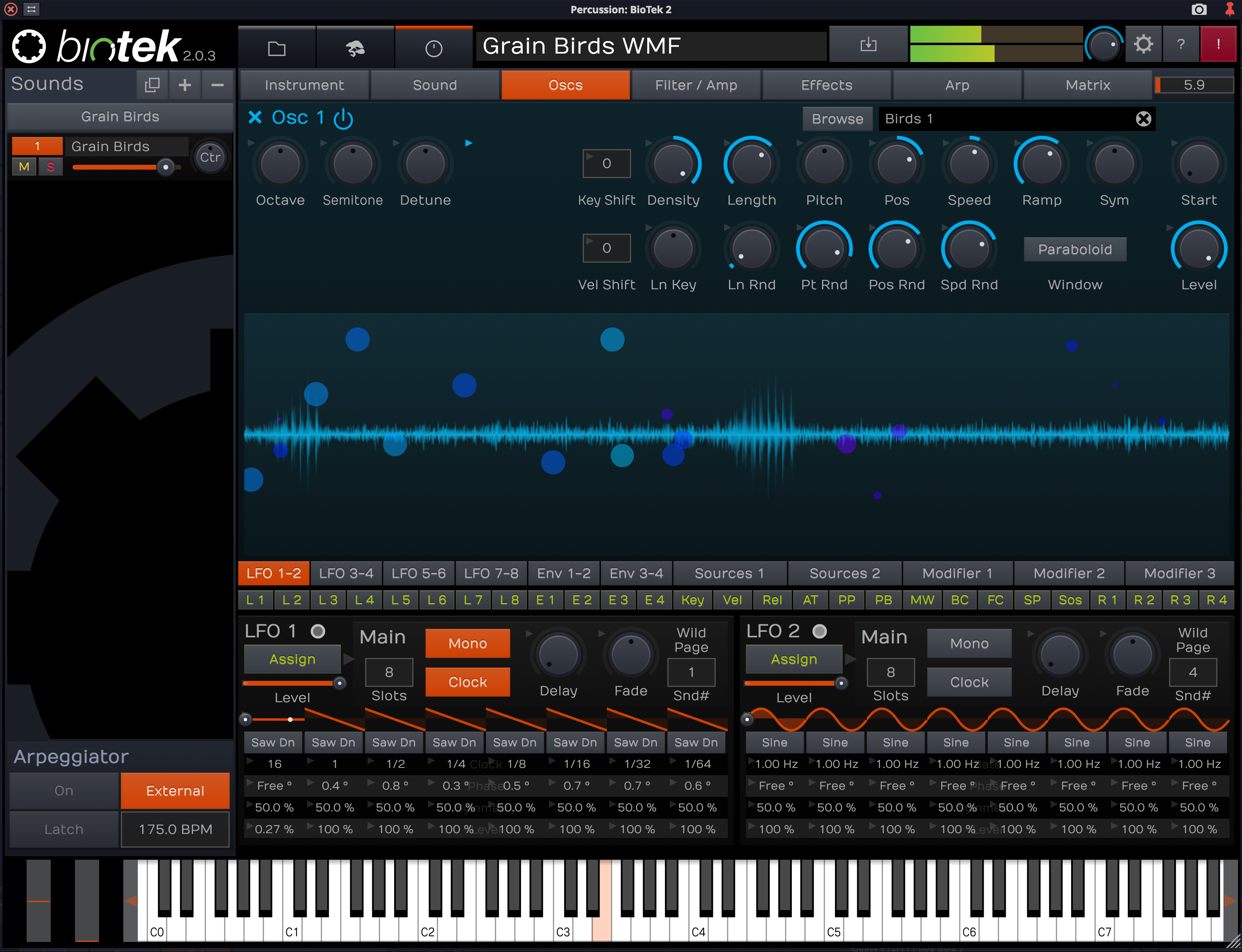Click the save preset download icon
The image size is (1242, 952).
(x=868, y=45)
